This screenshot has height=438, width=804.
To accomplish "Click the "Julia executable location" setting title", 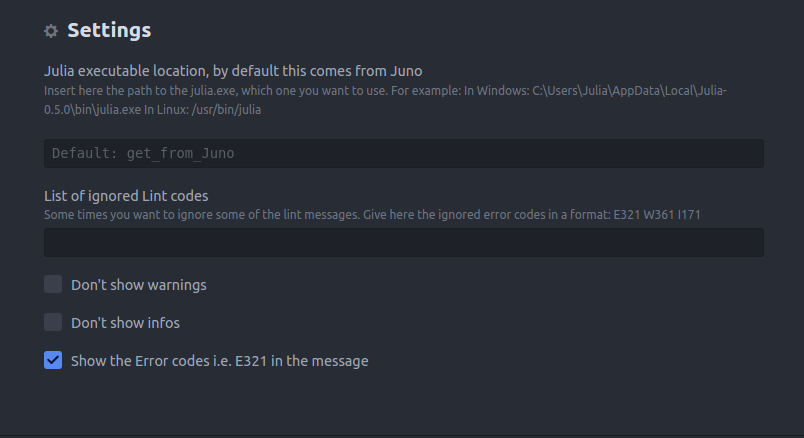I will click(233, 71).
